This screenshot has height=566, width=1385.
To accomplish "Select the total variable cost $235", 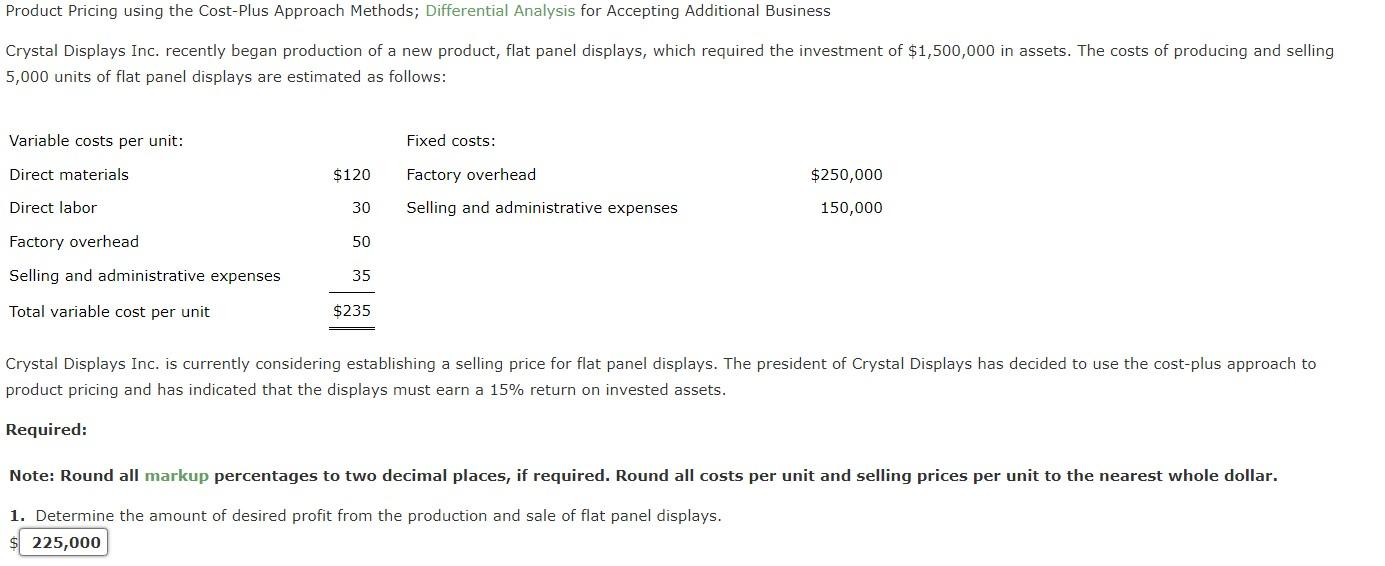I will point(351,311).
